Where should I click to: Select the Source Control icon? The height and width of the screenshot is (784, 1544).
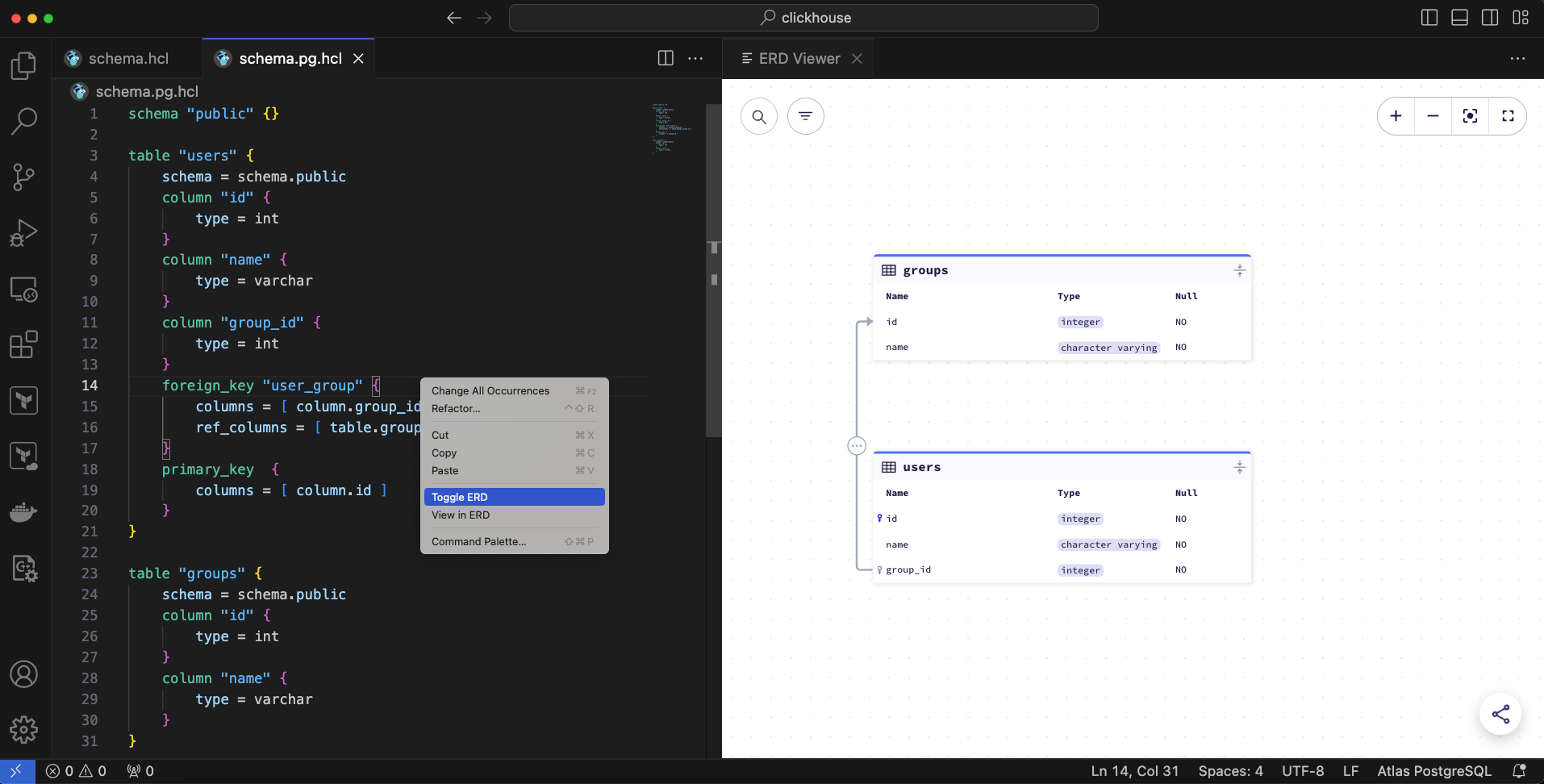pyautogui.click(x=23, y=177)
